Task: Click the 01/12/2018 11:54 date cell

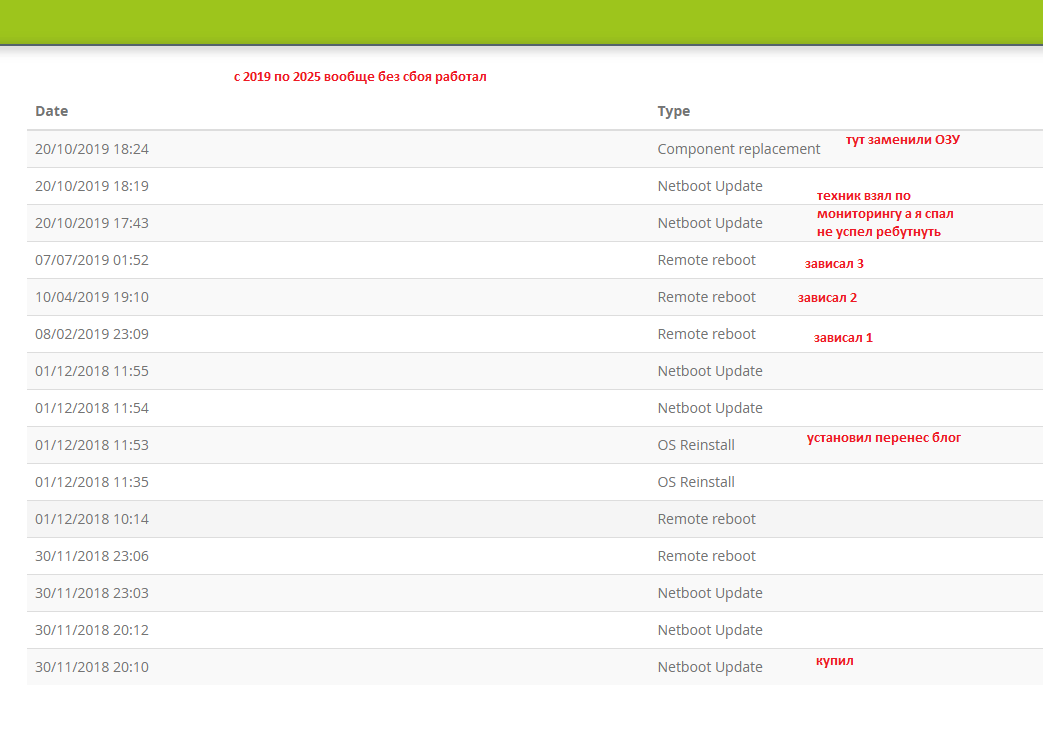Action: [x=92, y=408]
